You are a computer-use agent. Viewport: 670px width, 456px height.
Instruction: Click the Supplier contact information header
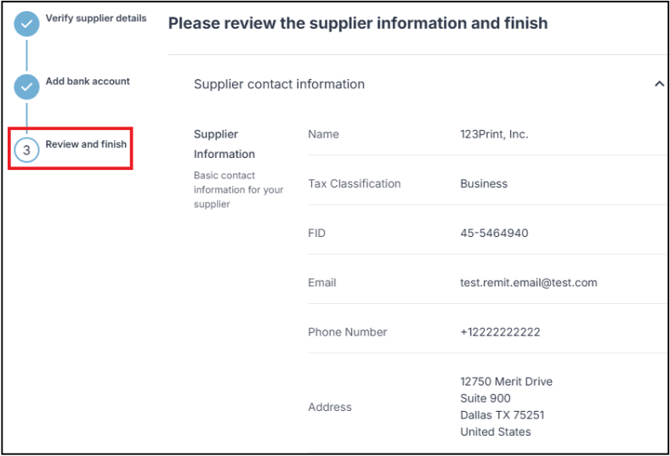279,85
